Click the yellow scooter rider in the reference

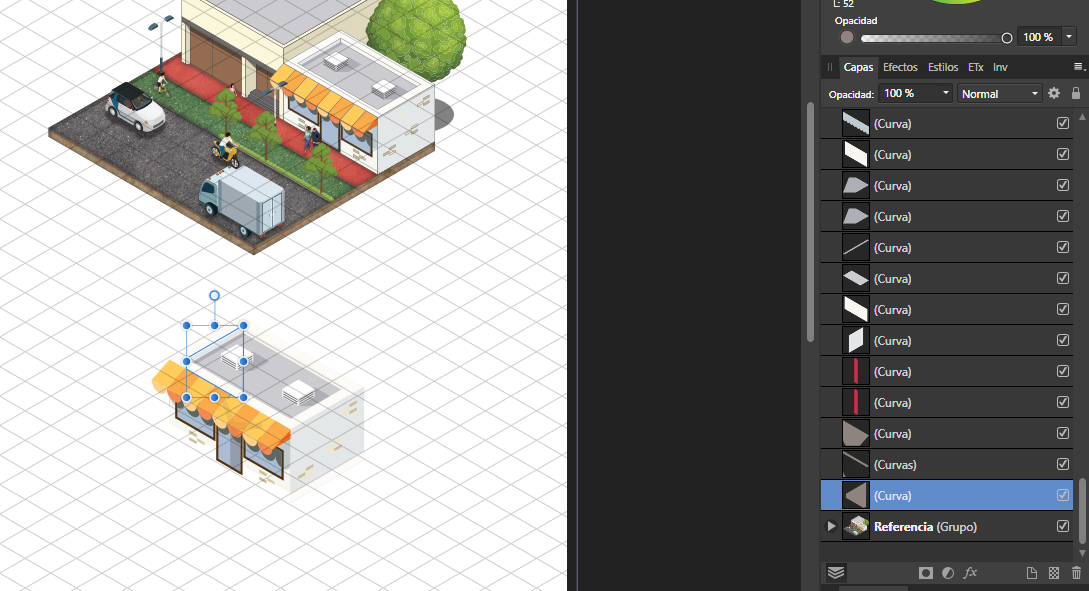tap(226, 149)
